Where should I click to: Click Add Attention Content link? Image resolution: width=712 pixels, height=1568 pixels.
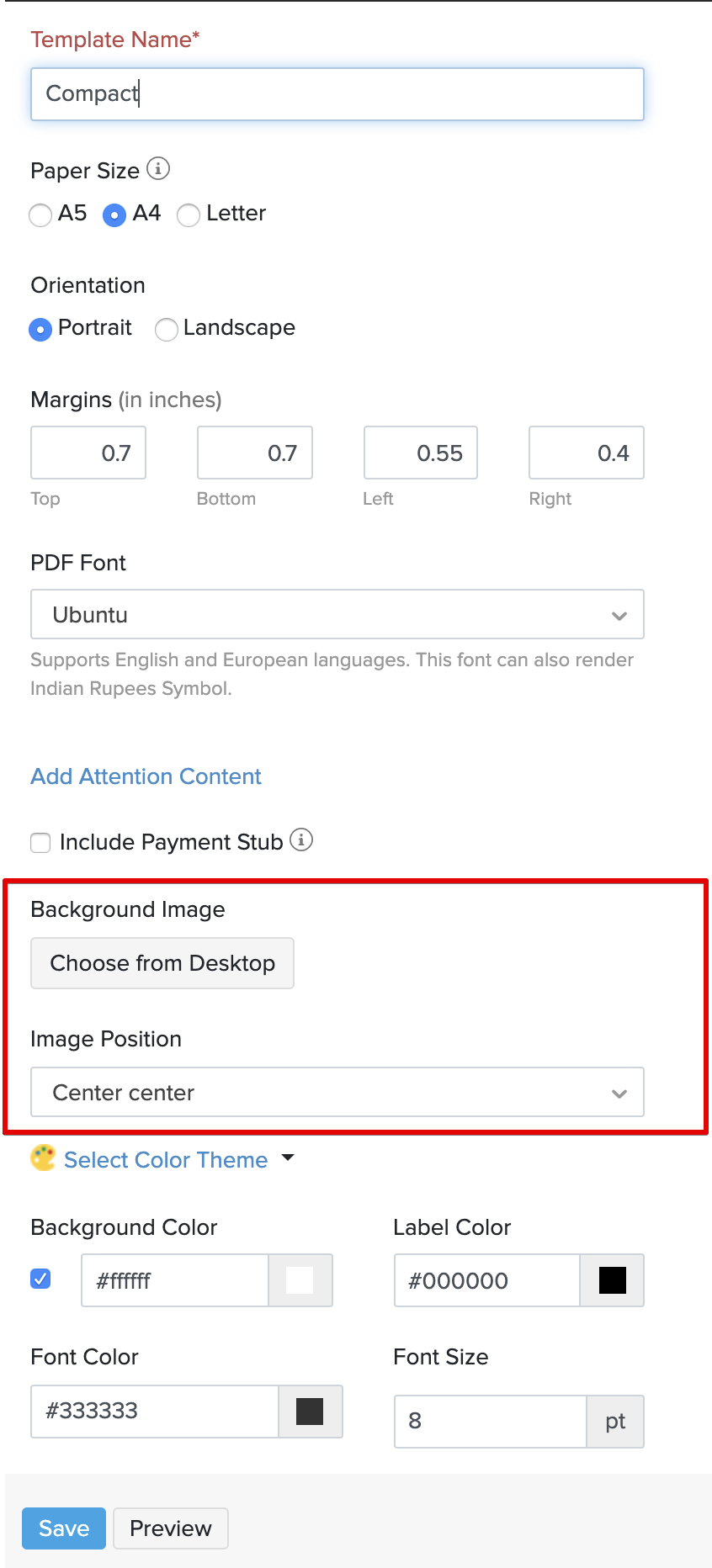(x=146, y=776)
